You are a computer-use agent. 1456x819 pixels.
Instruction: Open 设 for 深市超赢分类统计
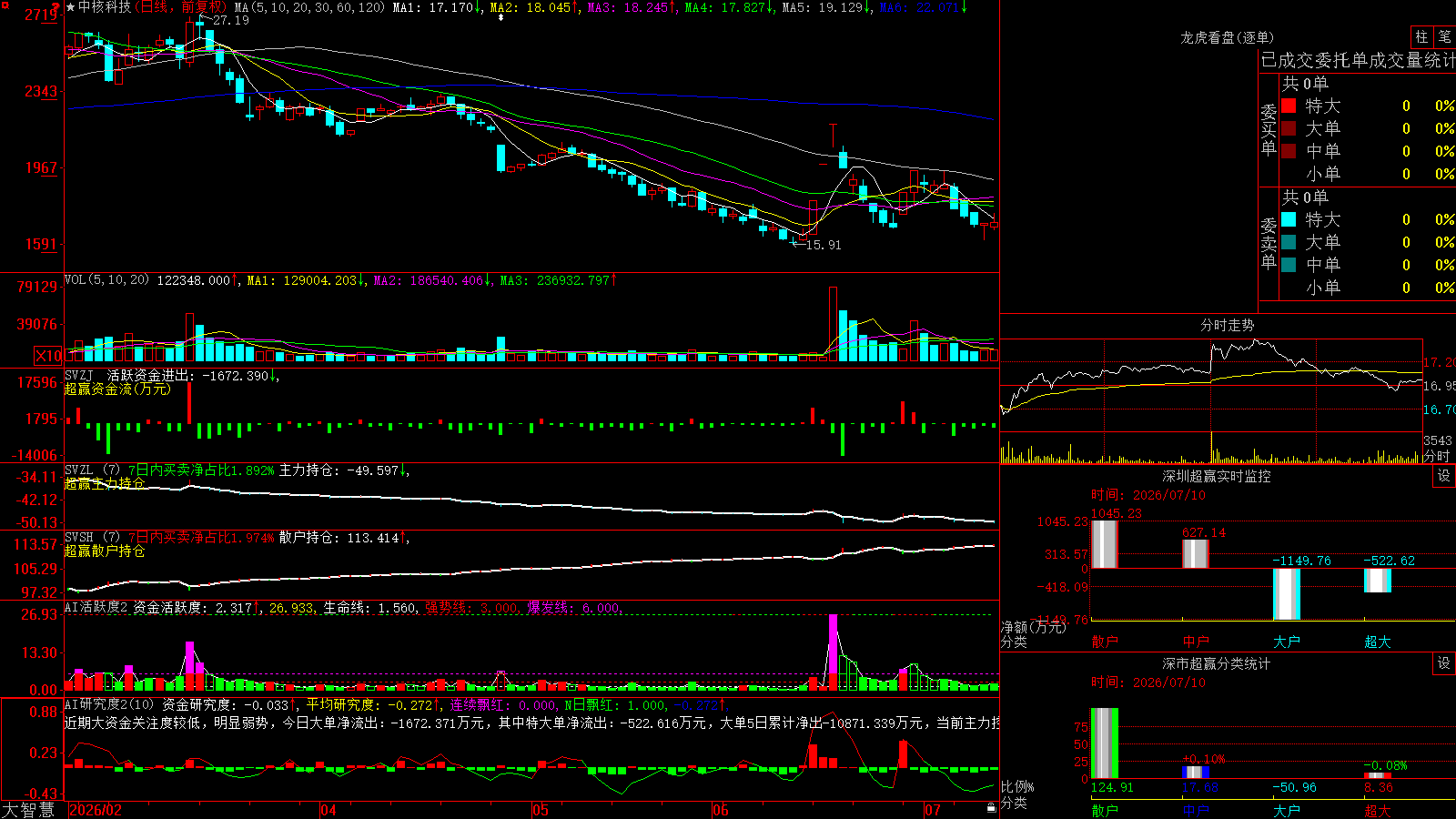[1443, 663]
